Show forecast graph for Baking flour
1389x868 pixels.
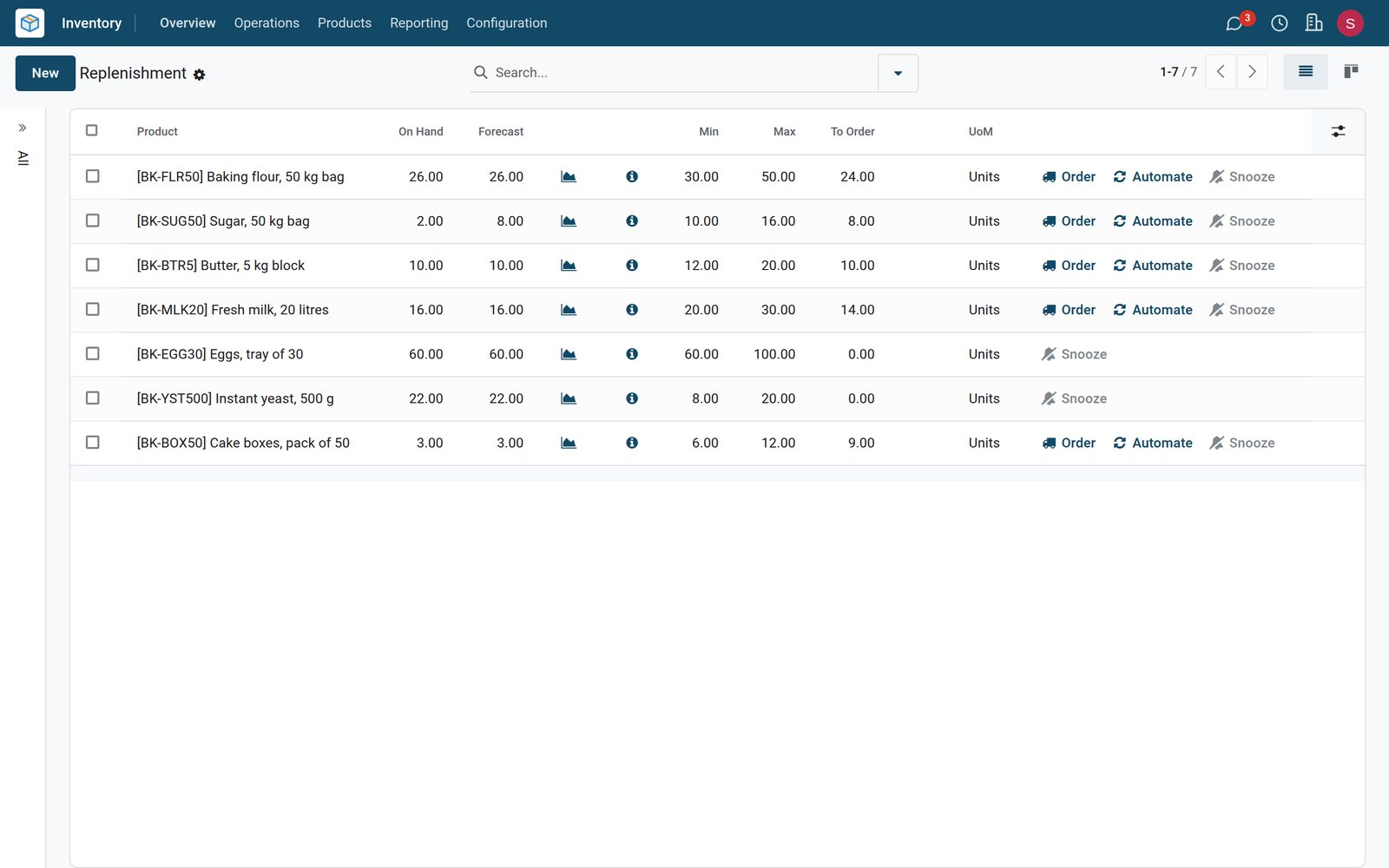pyautogui.click(x=569, y=177)
